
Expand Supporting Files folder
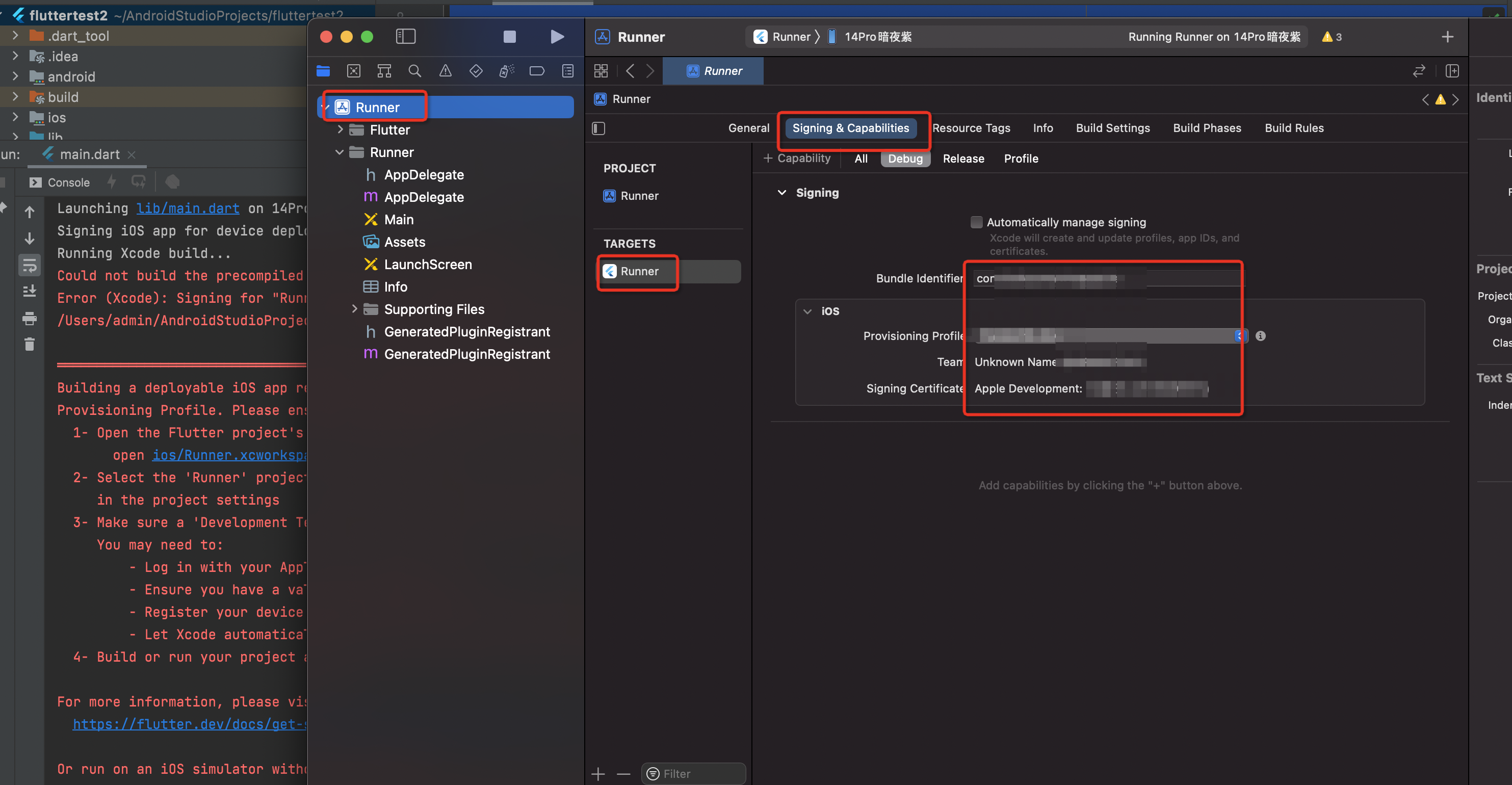pos(354,308)
